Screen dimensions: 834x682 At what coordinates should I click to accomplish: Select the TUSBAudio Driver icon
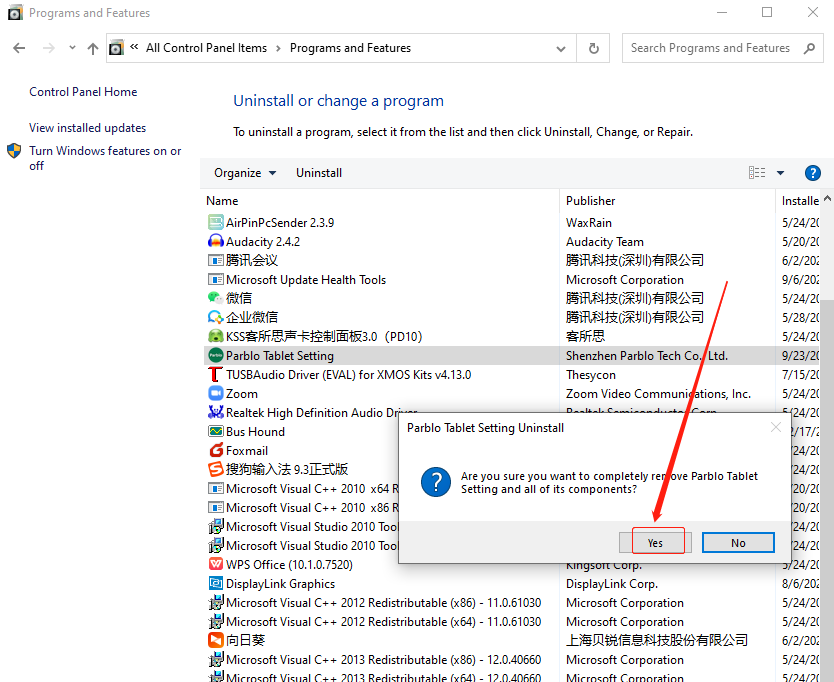point(215,375)
